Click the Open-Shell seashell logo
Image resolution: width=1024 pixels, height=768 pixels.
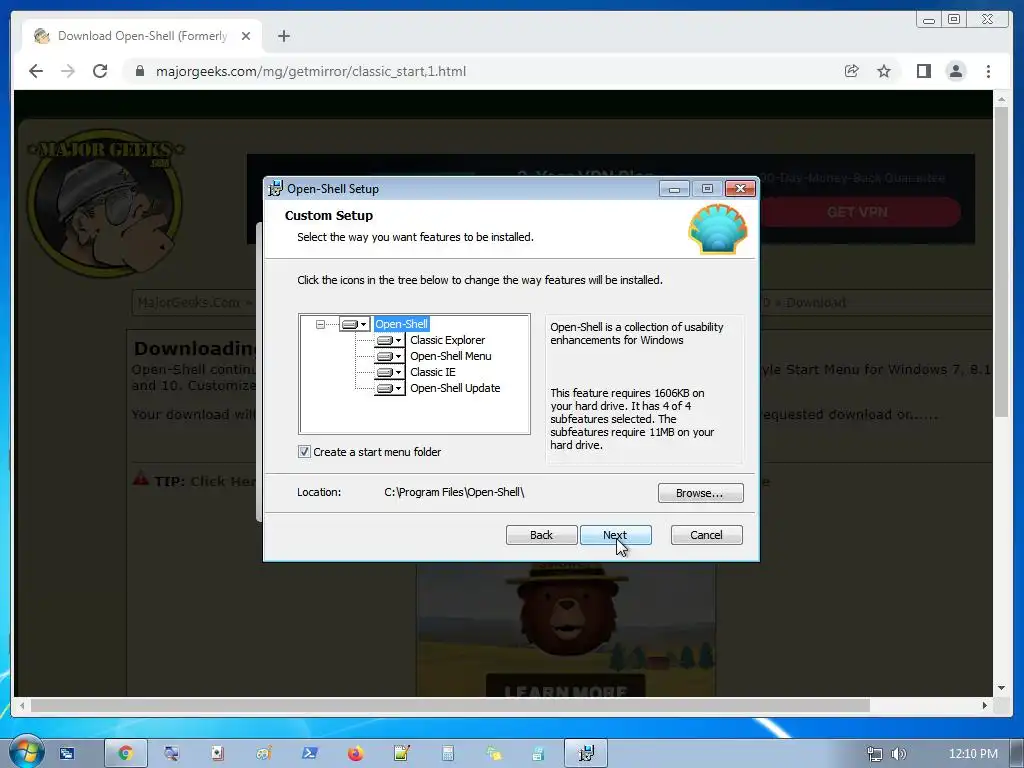[x=718, y=229]
